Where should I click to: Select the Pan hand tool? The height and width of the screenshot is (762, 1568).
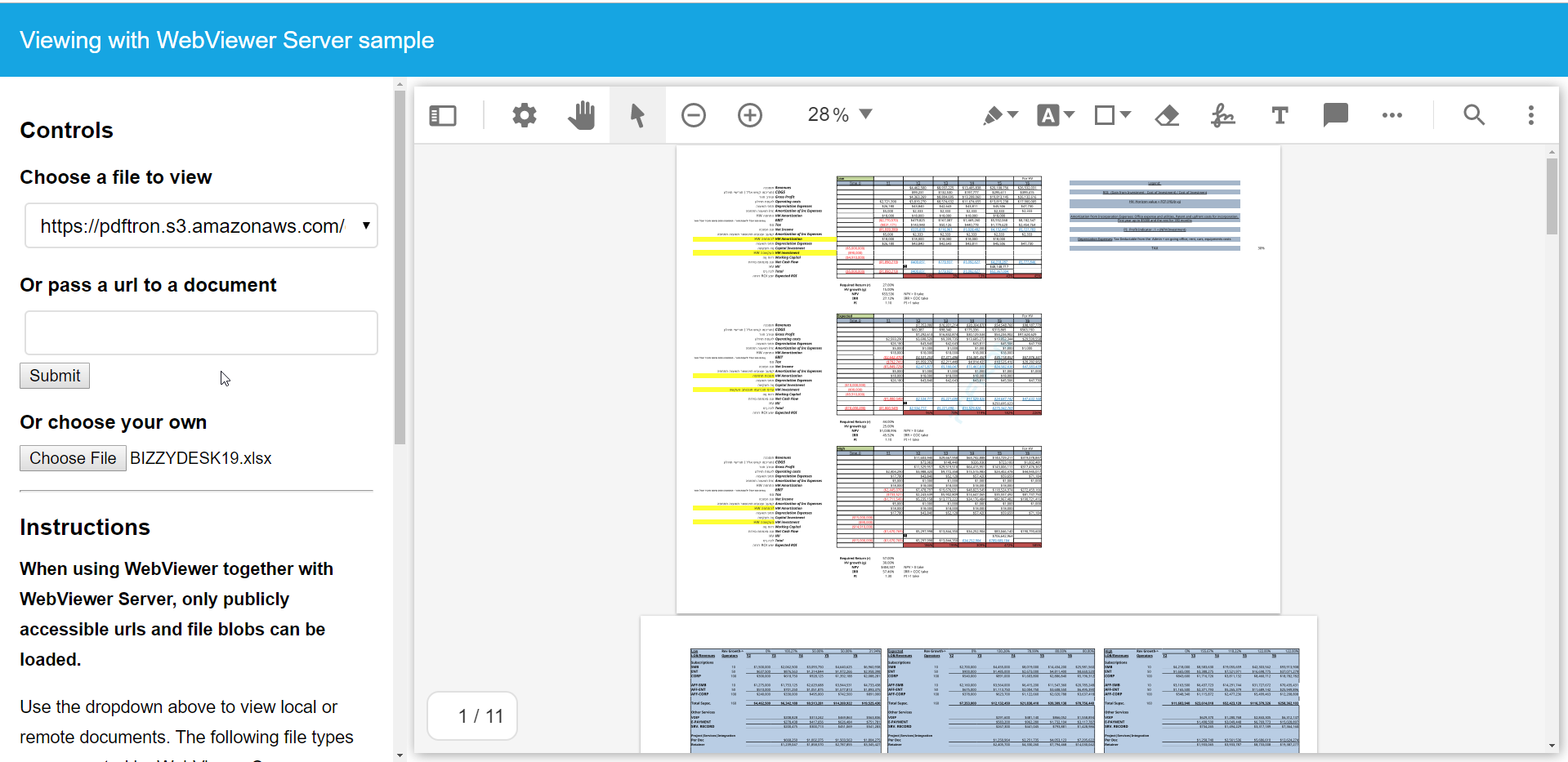(581, 115)
